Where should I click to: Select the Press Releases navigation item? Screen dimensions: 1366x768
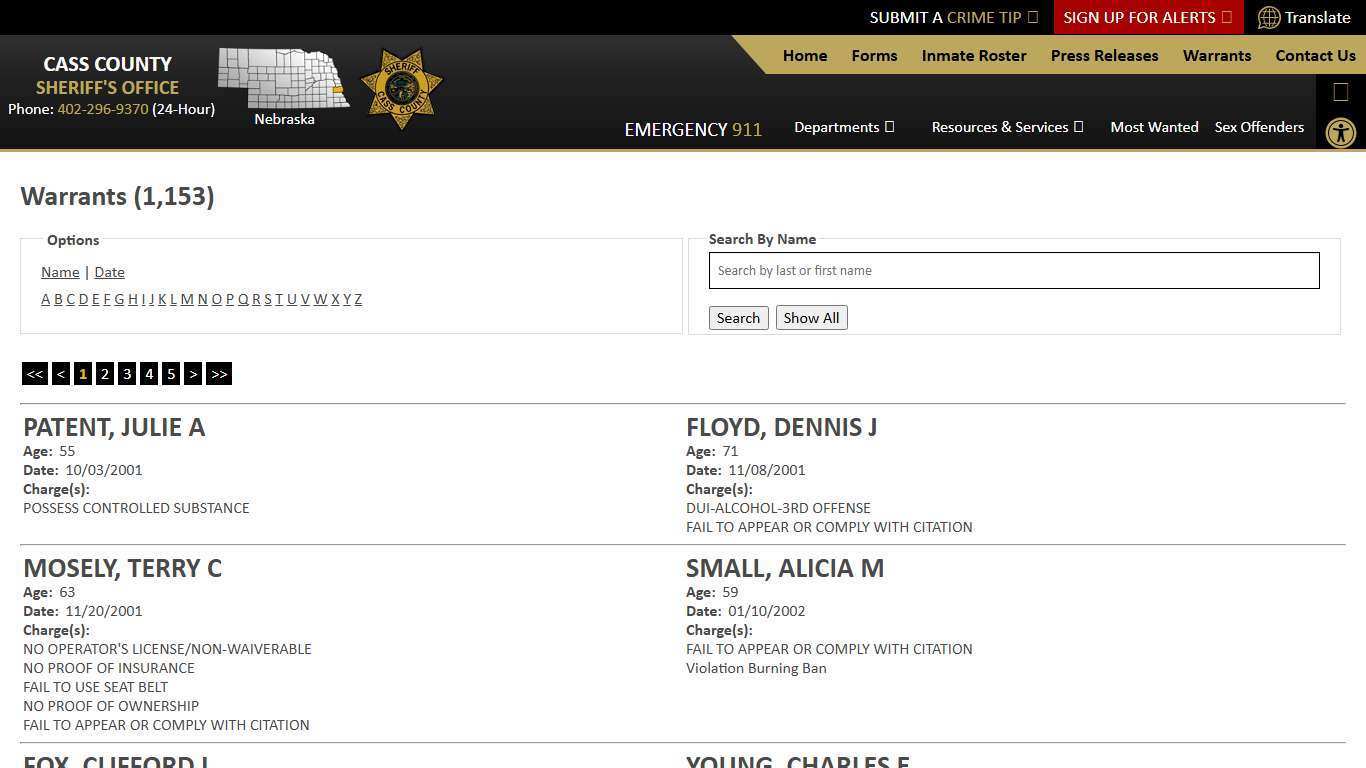(1104, 56)
